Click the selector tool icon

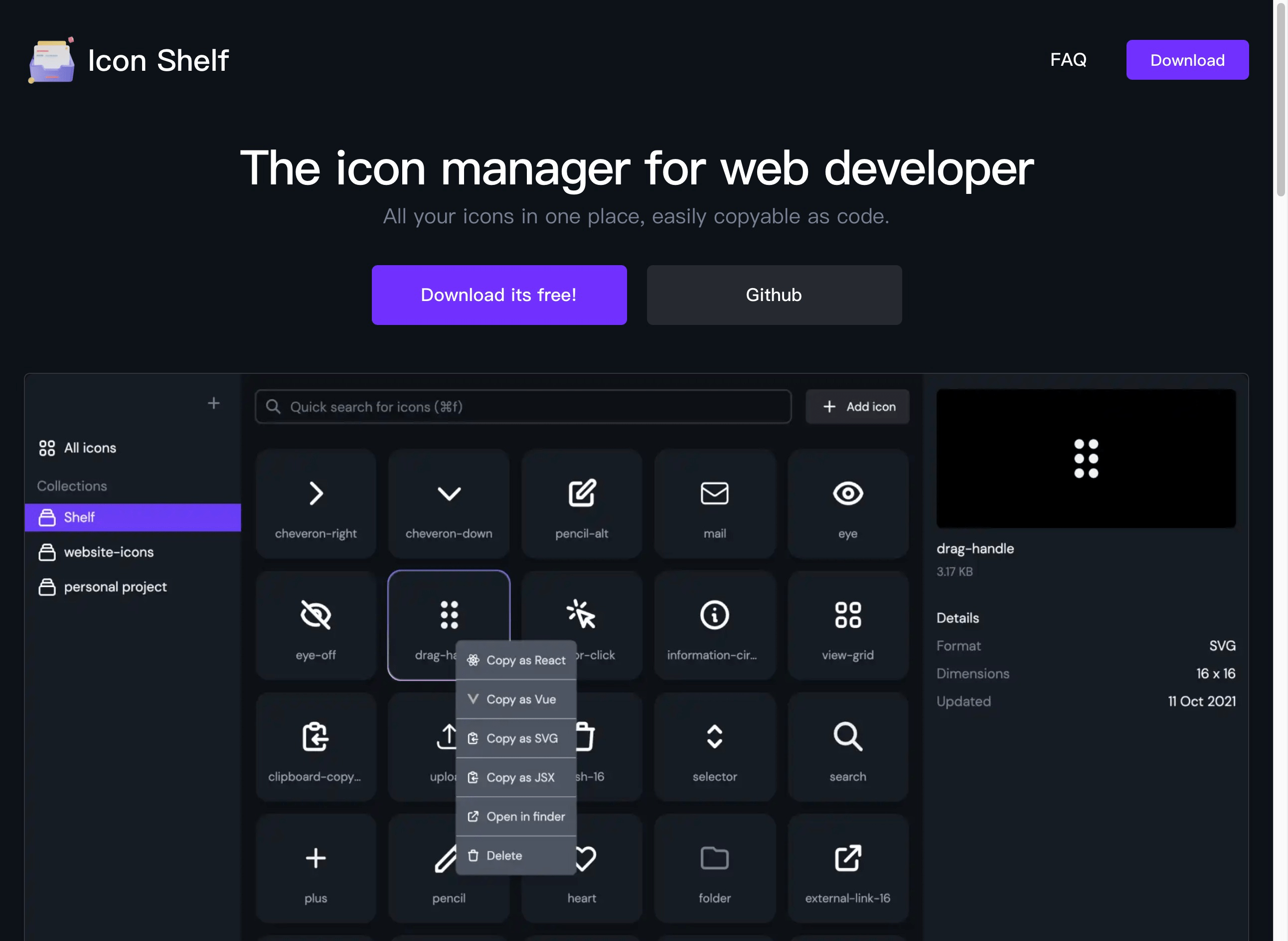click(714, 735)
